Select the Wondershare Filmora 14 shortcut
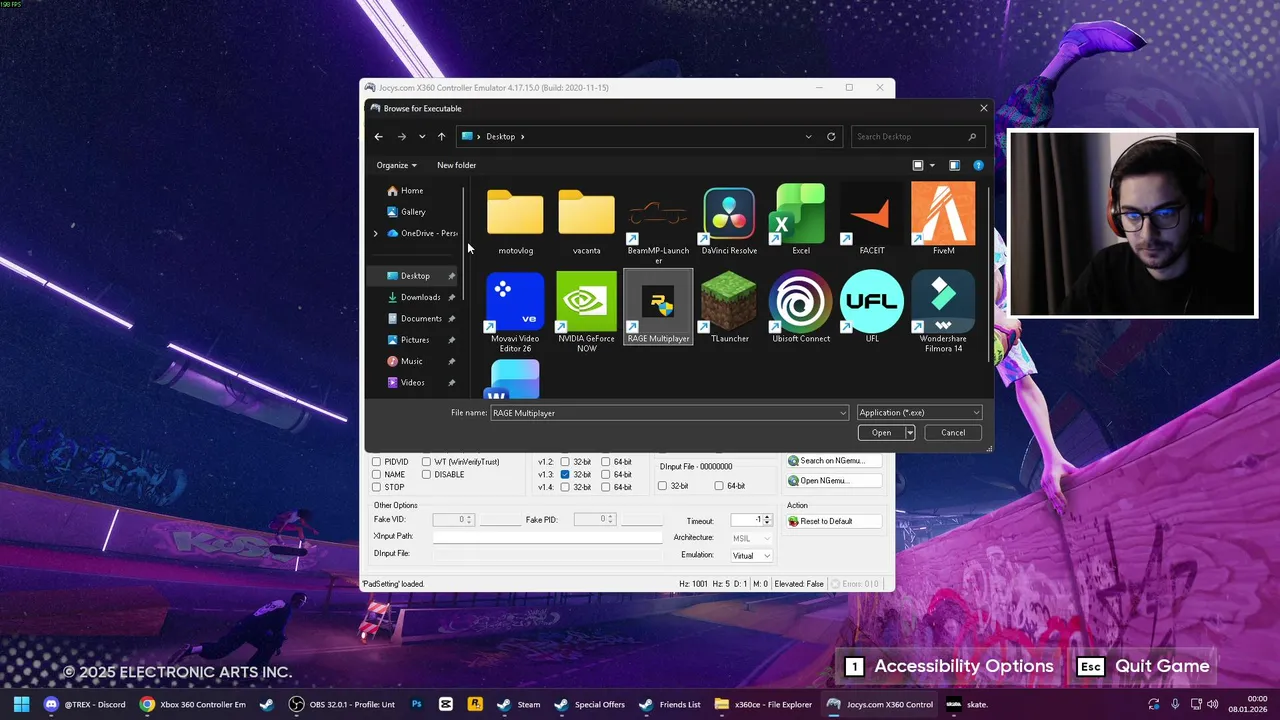1280x720 pixels. [x=943, y=312]
